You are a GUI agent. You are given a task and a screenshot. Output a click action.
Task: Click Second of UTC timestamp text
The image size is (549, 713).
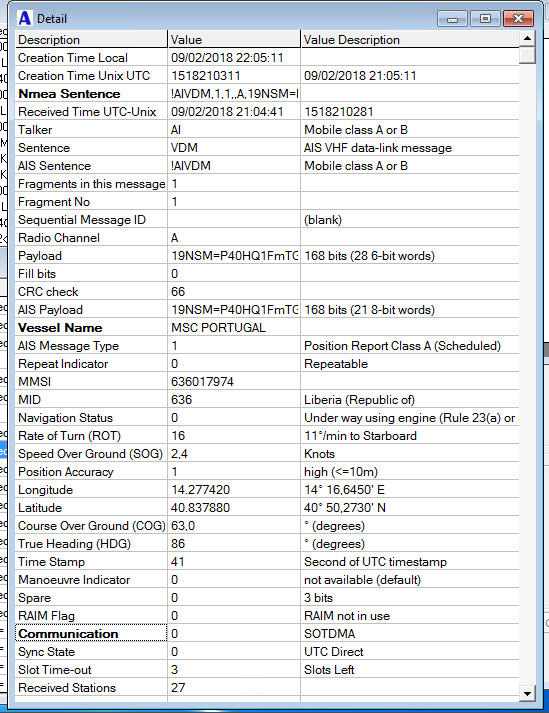[375, 562]
